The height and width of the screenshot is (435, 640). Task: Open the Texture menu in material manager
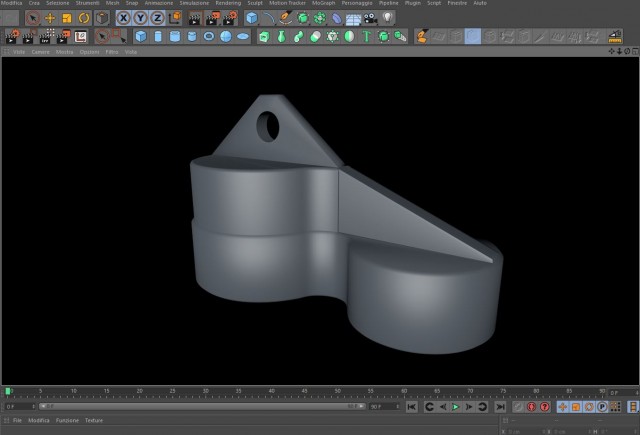pos(94,420)
